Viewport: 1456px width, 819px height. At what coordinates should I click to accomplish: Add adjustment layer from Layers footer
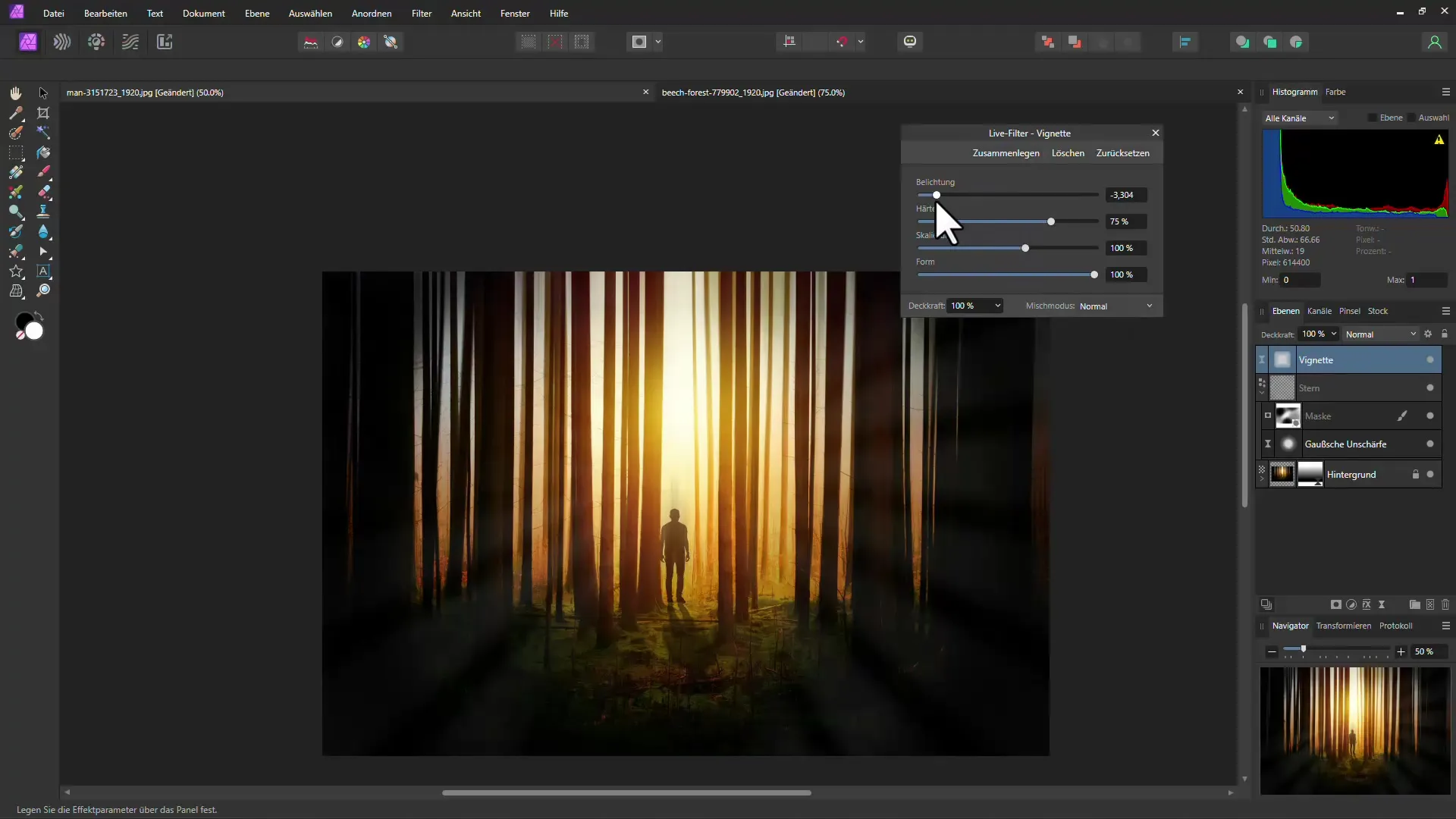1351,604
